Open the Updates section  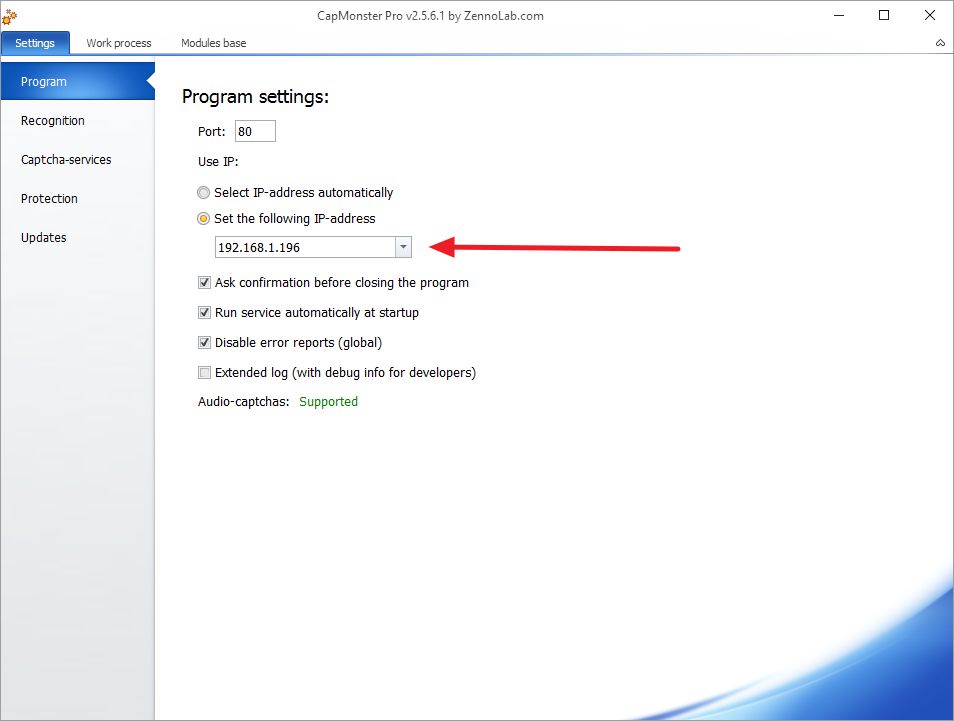(78, 237)
